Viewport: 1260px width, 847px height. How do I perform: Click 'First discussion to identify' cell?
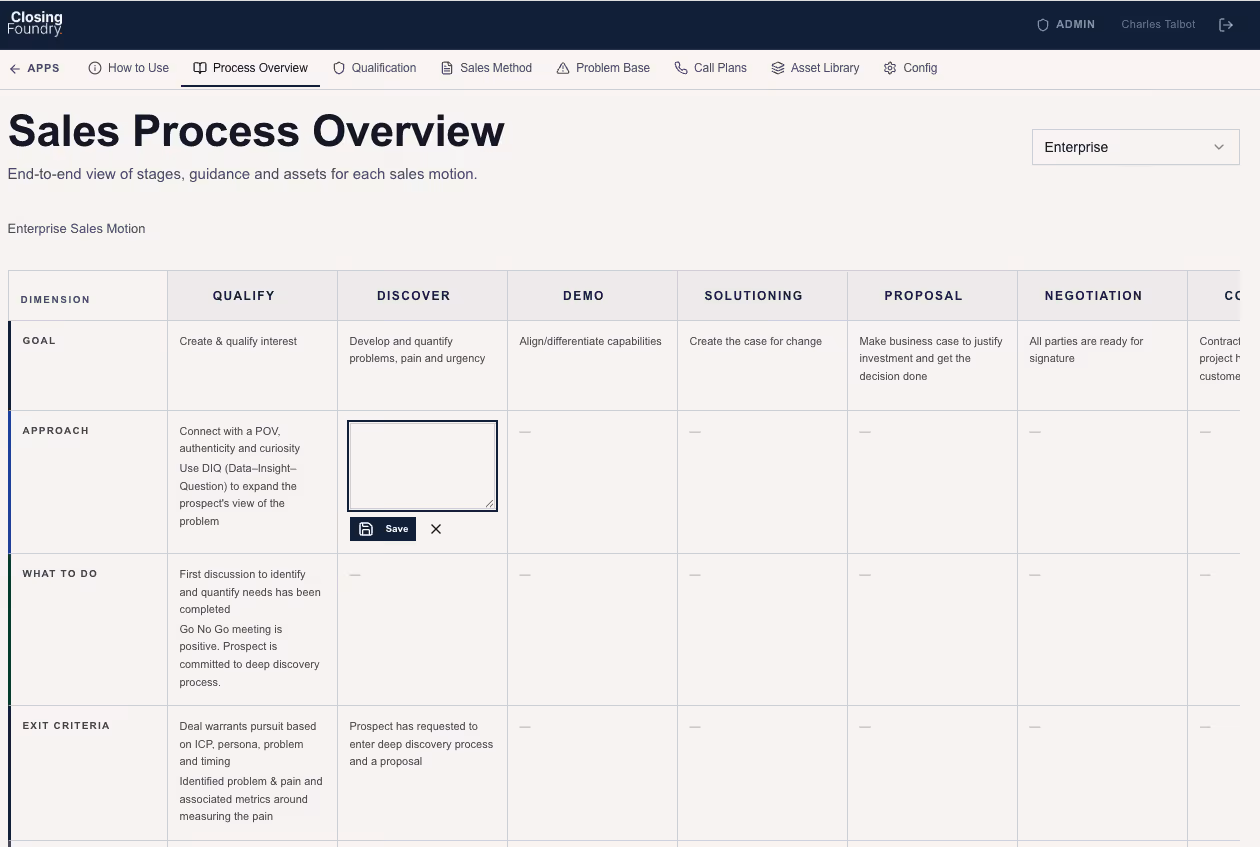pos(250,628)
